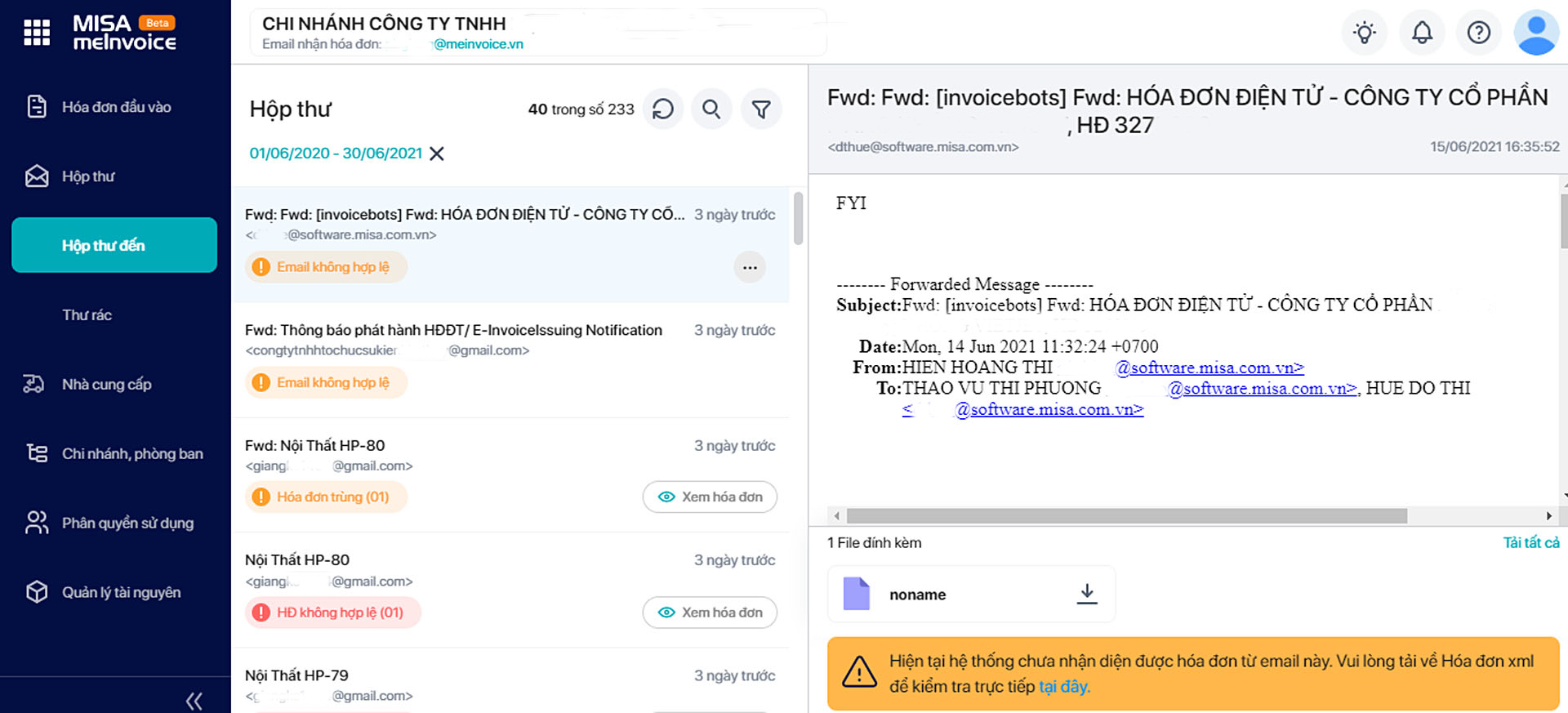This screenshot has height=713, width=1568.
Task: Open mailbox search
Action: [711, 109]
